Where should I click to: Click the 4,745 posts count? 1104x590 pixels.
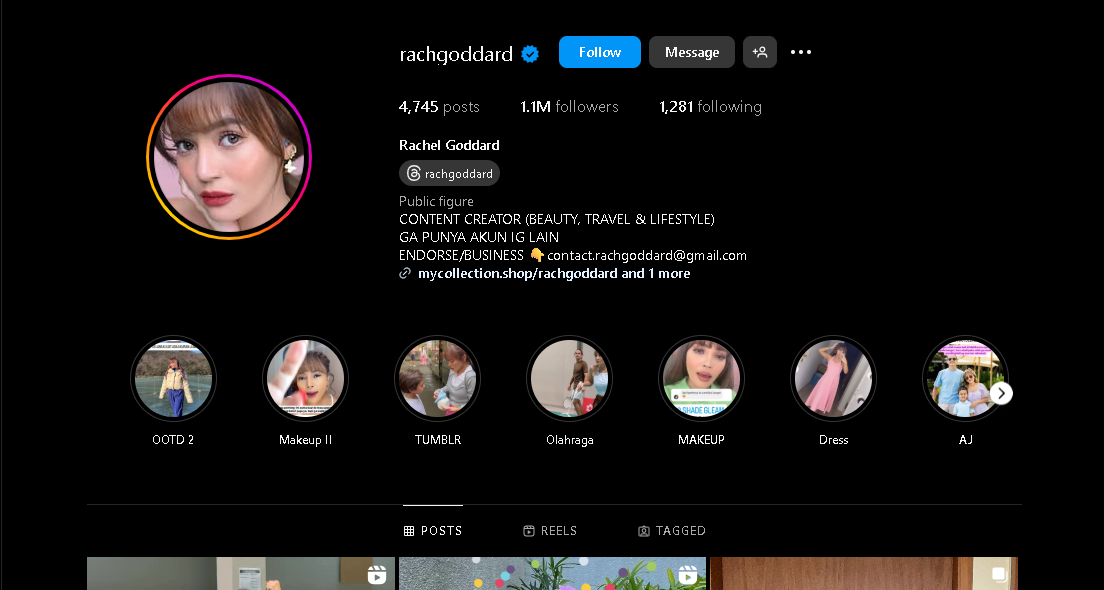(439, 107)
